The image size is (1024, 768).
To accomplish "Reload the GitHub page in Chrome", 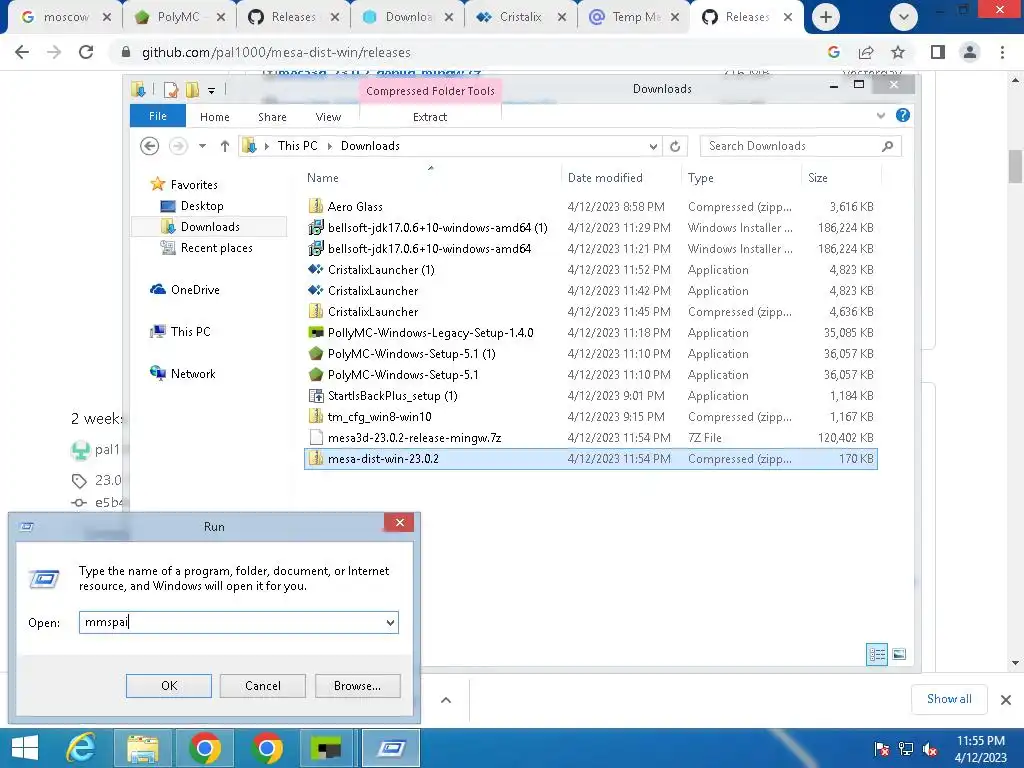I will point(86,52).
